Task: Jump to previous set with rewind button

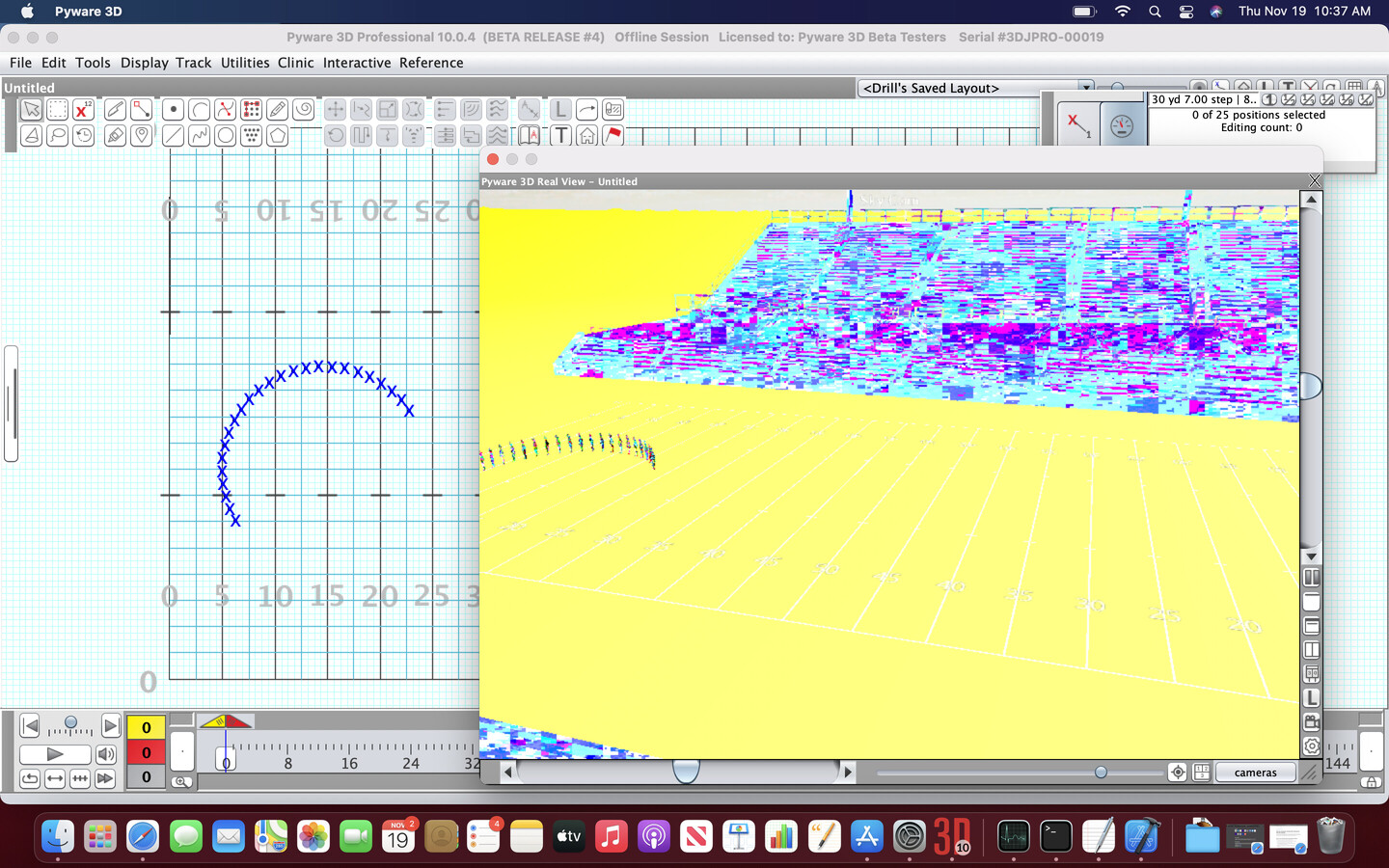Action: point(30,725)
